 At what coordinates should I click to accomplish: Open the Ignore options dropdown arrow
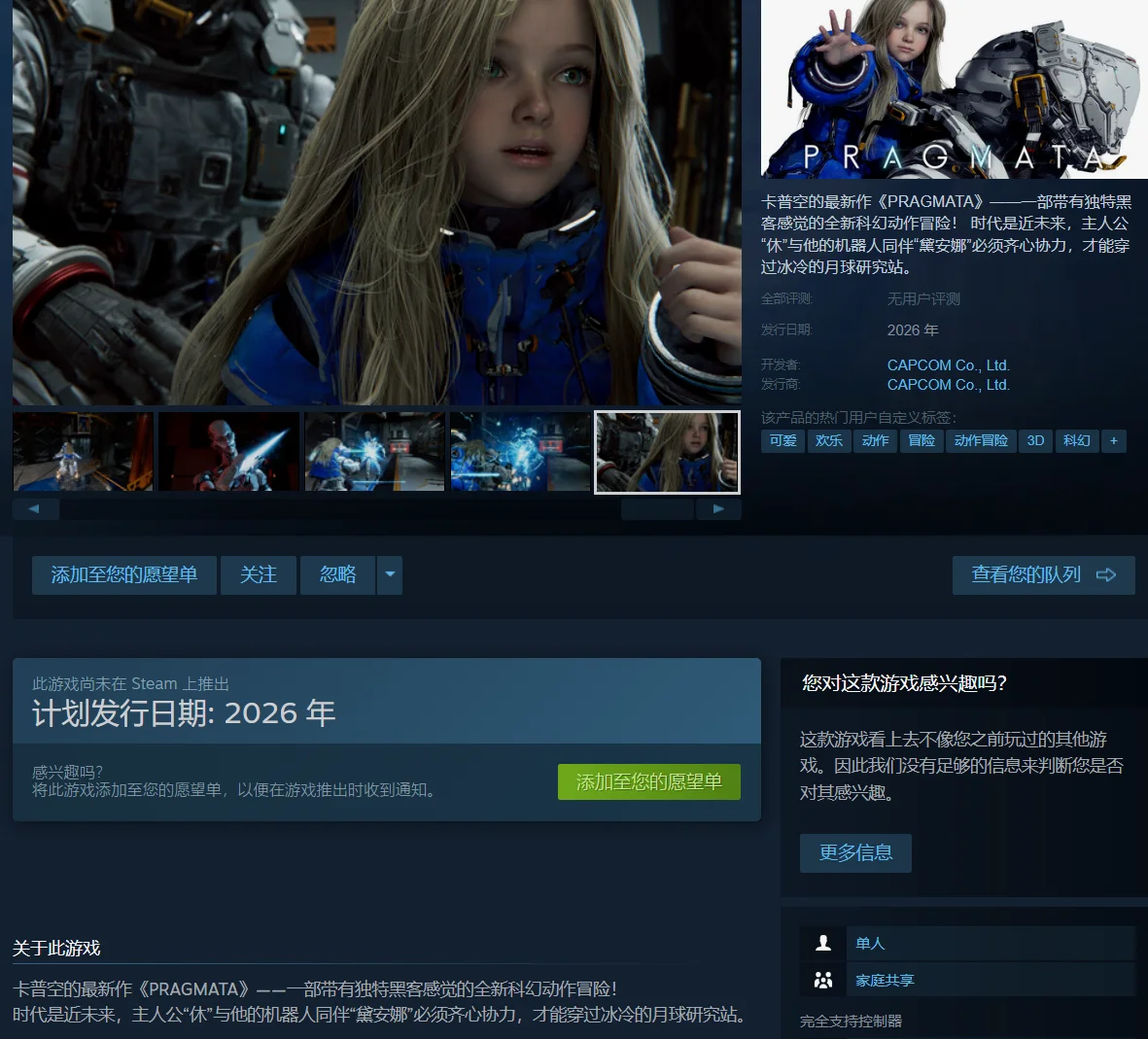pyautogui.click(x=390, y=574)
